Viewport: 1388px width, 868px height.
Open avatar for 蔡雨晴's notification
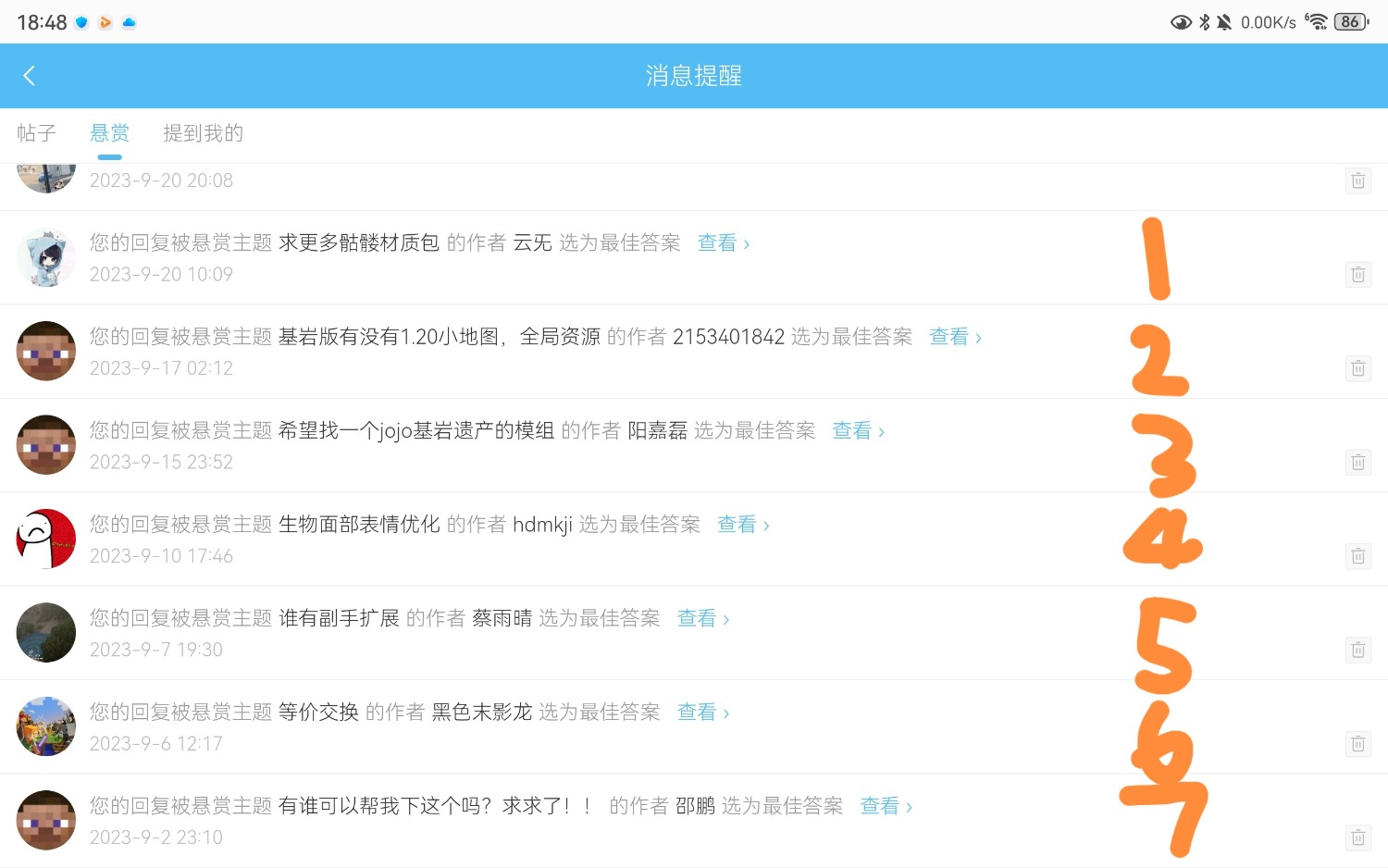coord(46,632)
